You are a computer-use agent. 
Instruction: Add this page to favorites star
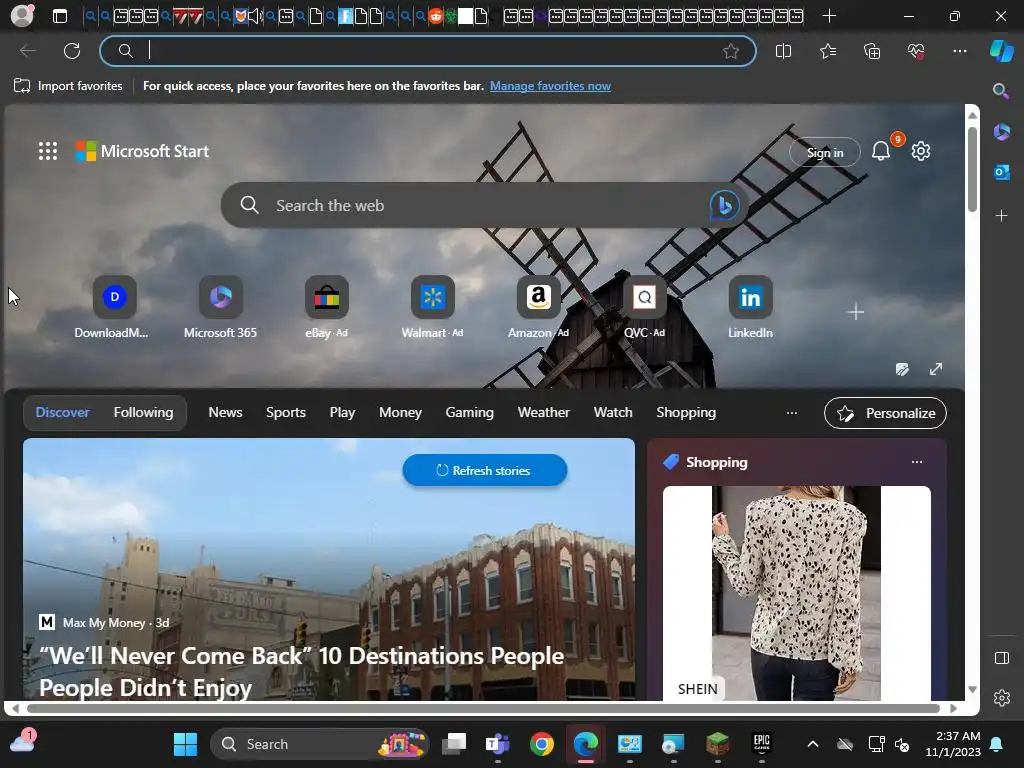(731, 51)
